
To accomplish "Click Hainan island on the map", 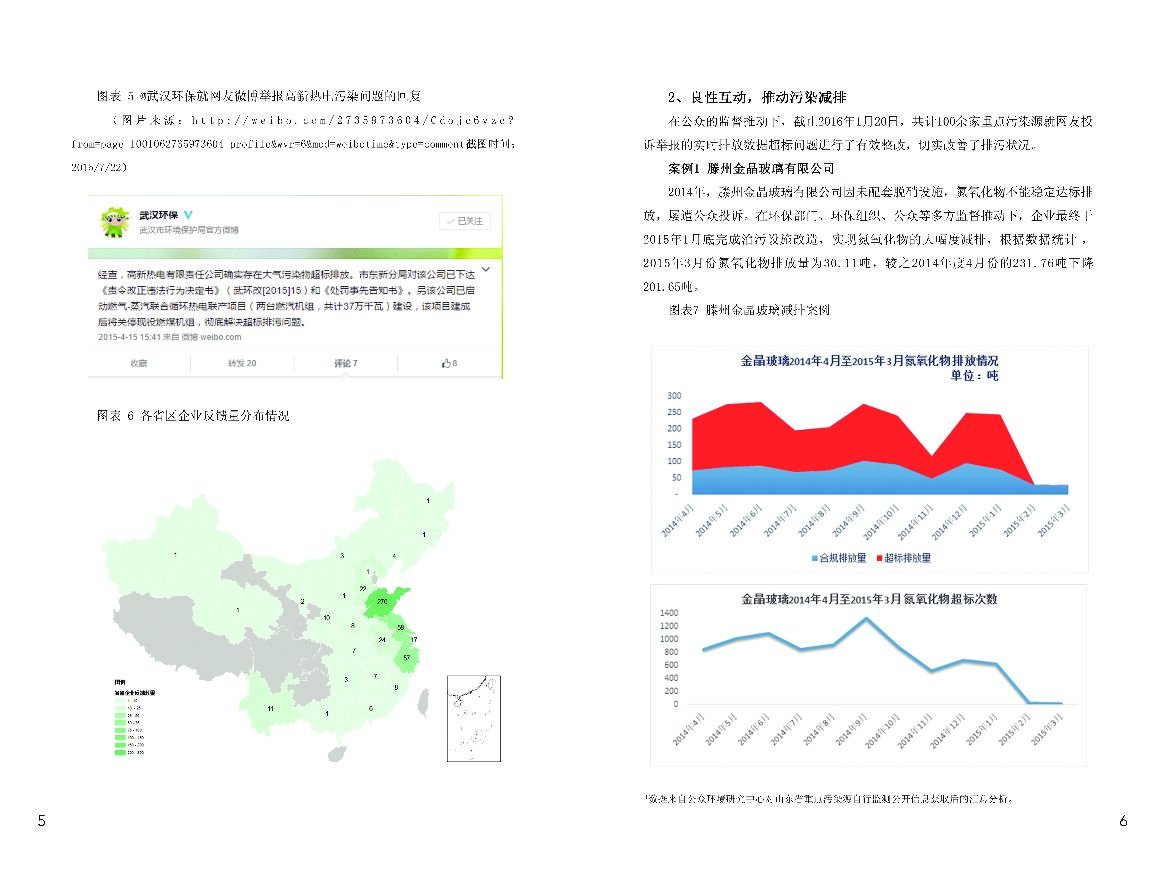I will click(x=337, y=754).
